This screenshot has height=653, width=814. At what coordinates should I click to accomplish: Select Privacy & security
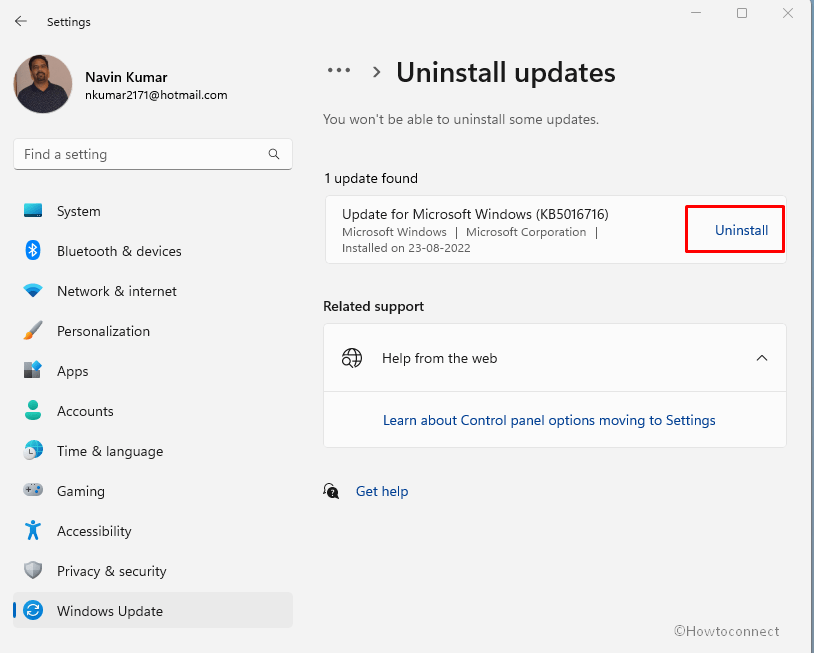(x=153, y=570)
